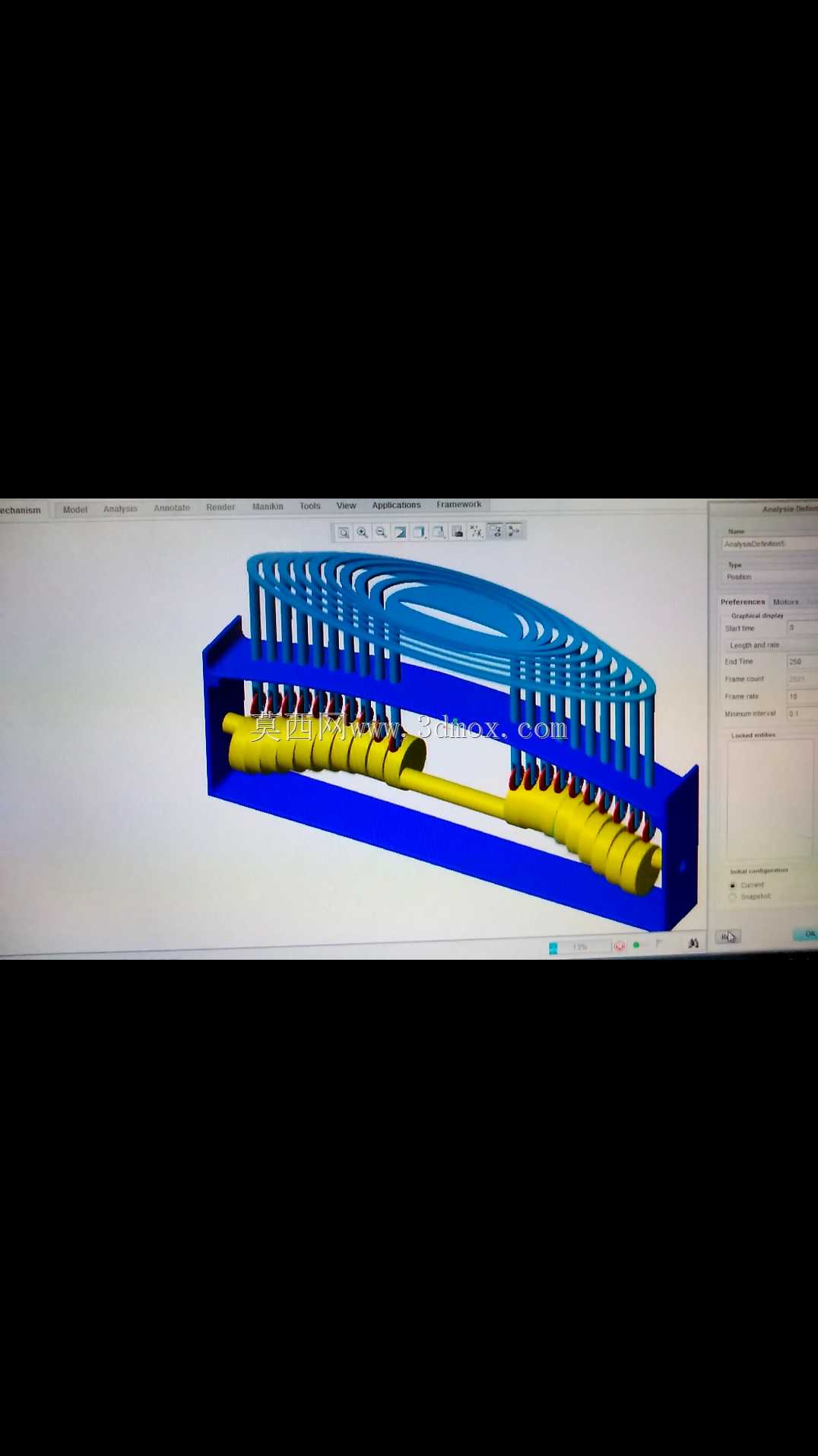
Task: Open the Annotate ribbon tab
Action: click(172, 508)
